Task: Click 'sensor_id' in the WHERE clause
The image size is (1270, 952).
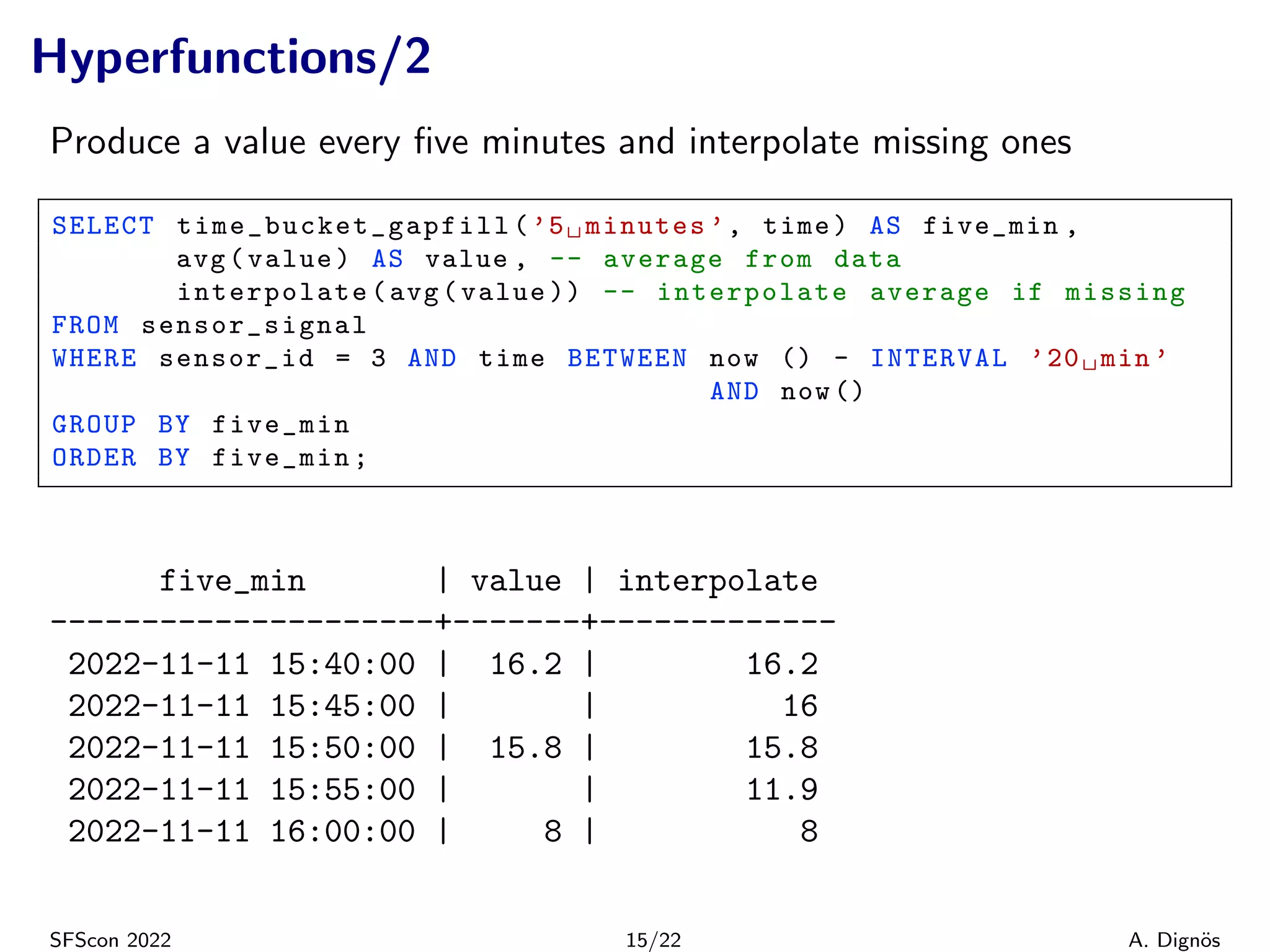Action: click(236, 358)
